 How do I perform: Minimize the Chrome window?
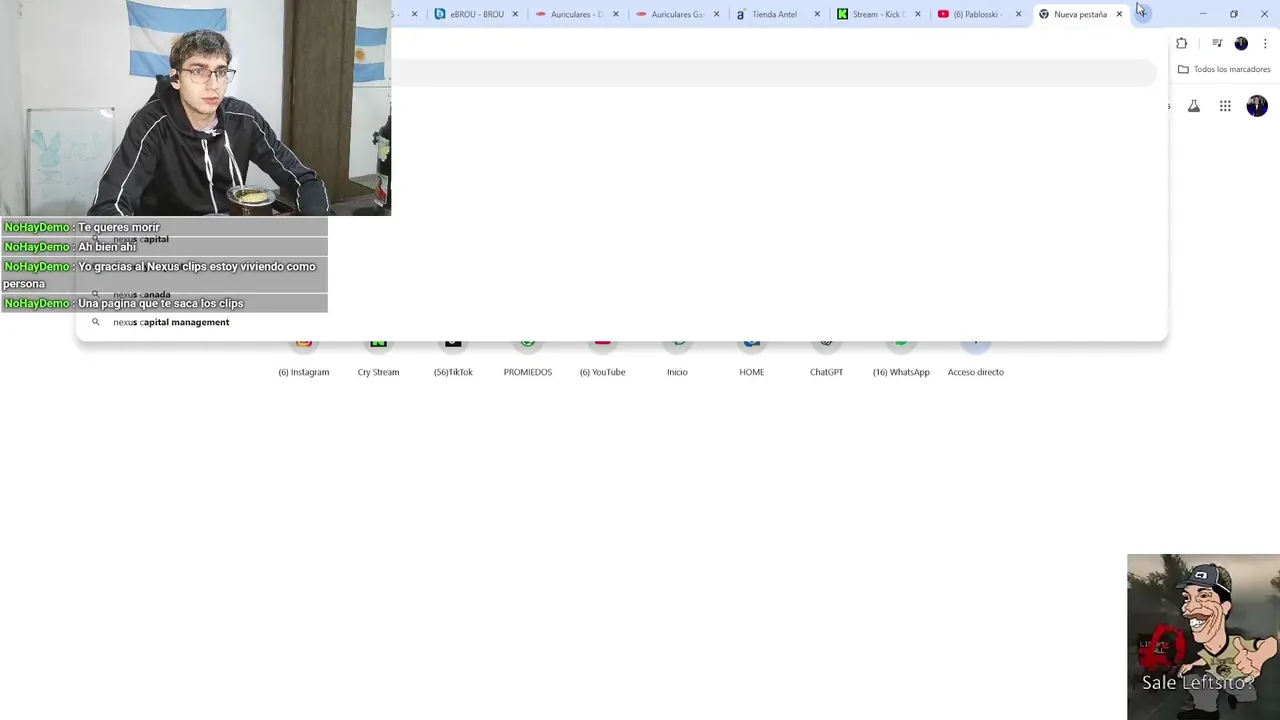click(x=1203, y=14)
